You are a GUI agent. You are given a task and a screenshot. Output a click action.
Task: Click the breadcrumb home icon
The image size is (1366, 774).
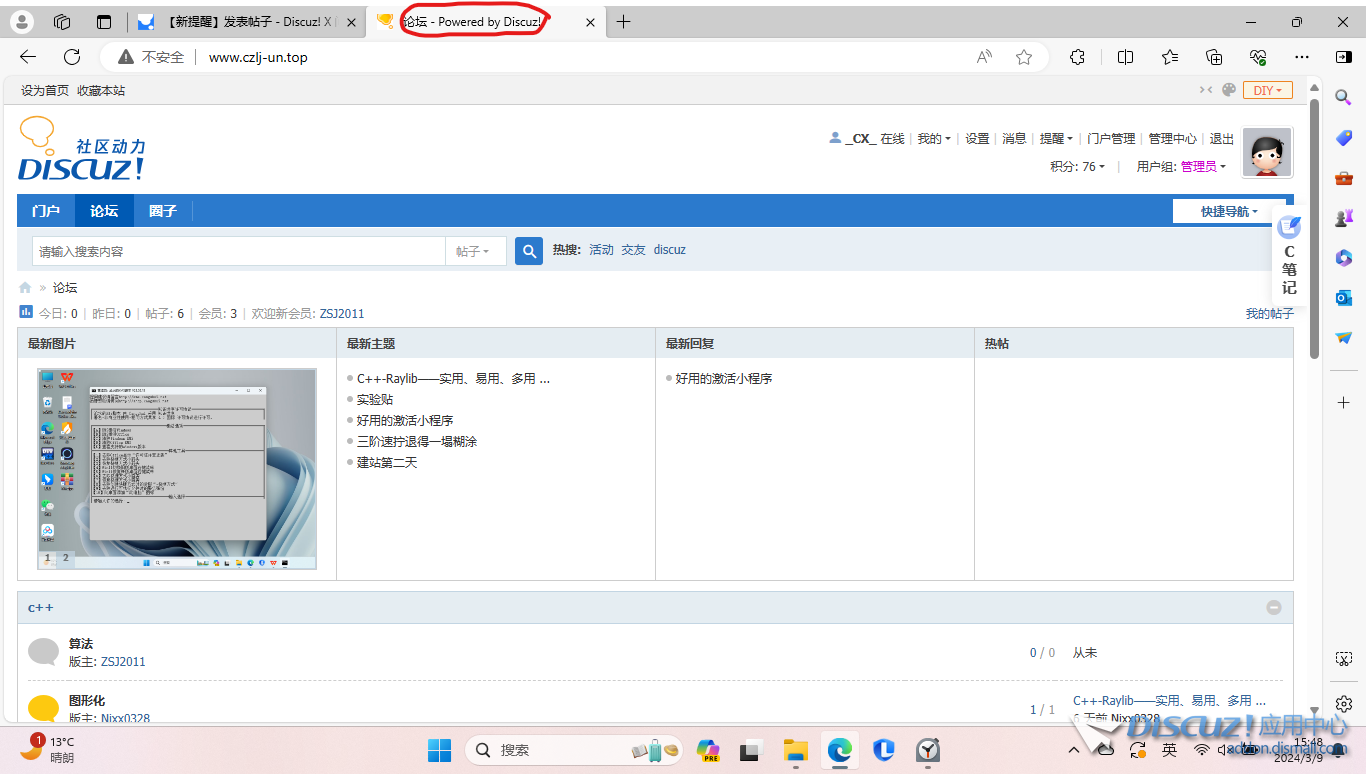(25, 288)
